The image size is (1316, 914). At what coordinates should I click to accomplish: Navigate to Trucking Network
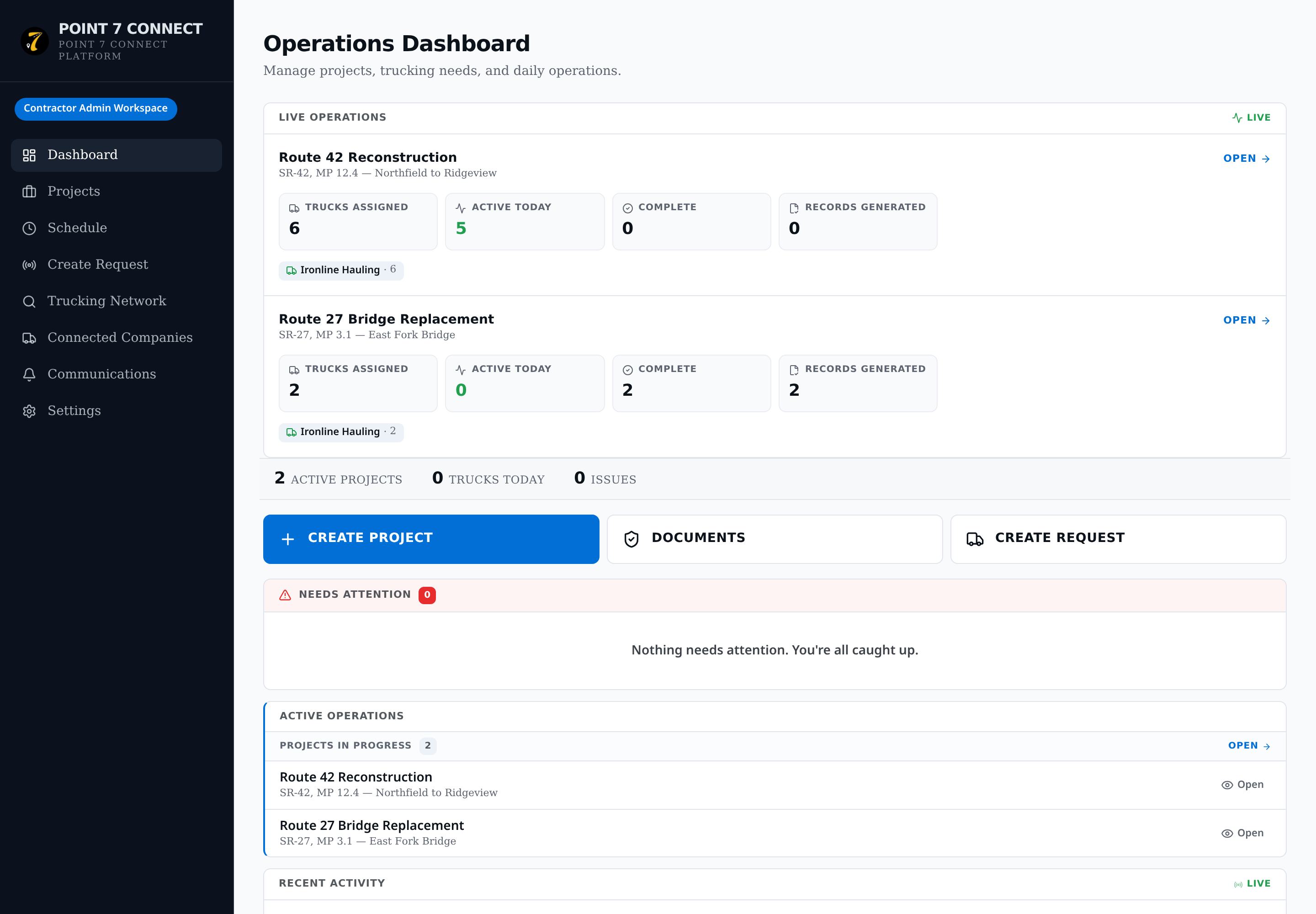point(116,302)
